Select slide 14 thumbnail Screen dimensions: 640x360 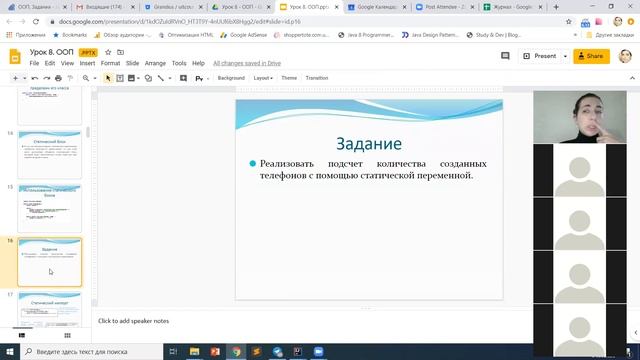click(50, 154)
